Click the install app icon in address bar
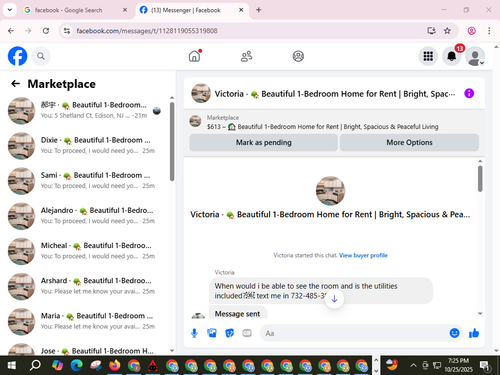Viewport: 500px width, 375px height. click(x=432, y=31)
